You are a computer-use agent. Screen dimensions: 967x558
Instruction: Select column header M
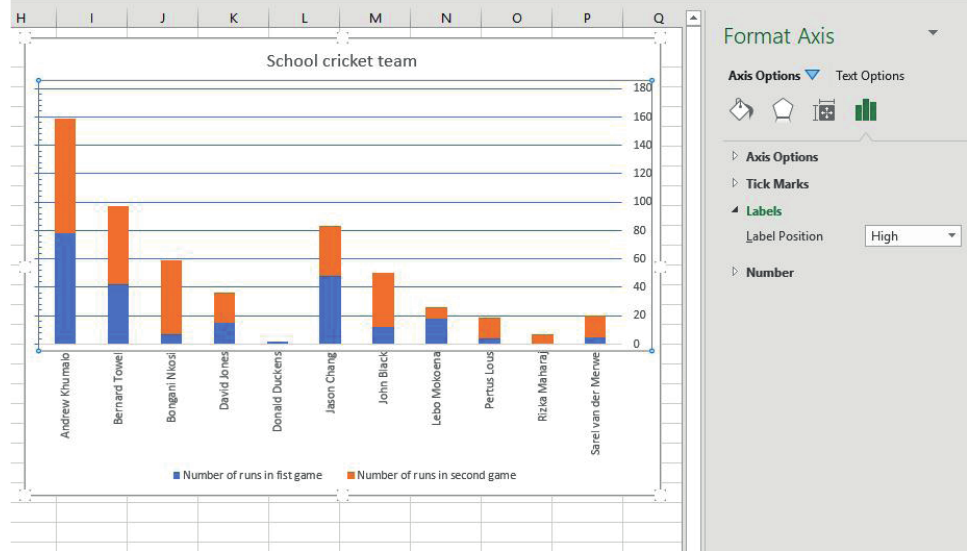click(375, 18)
